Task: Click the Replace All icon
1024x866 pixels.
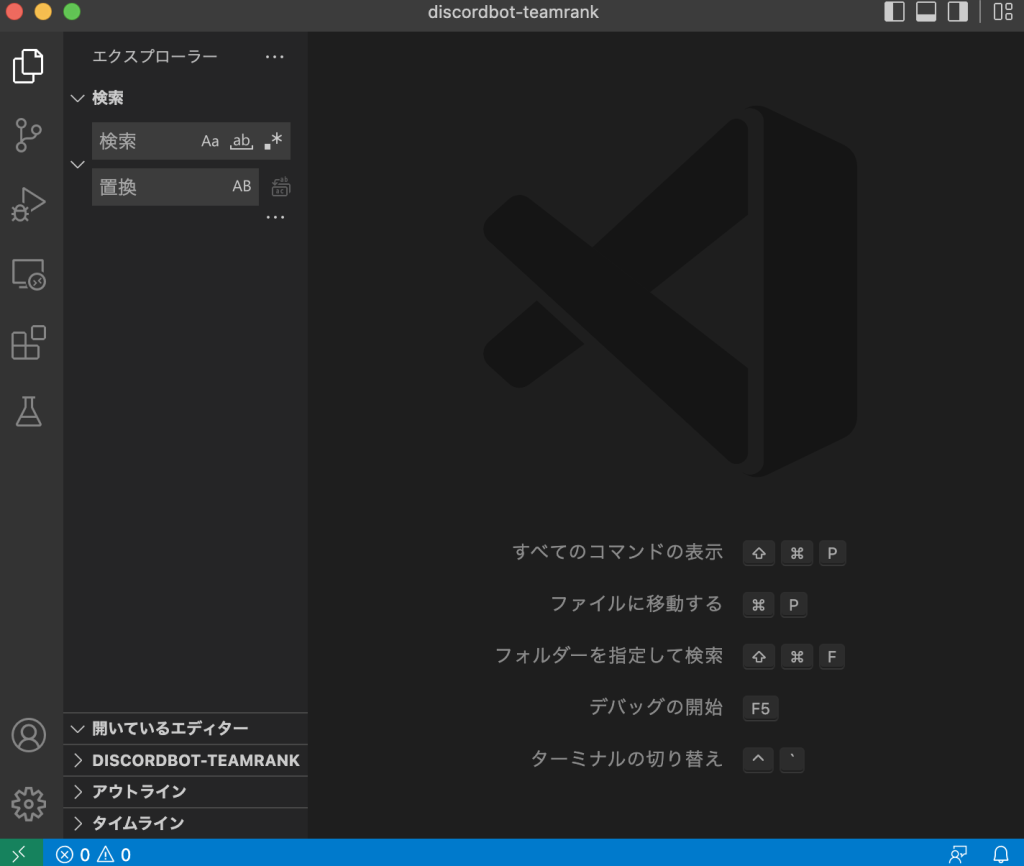Action: [281, 187]
